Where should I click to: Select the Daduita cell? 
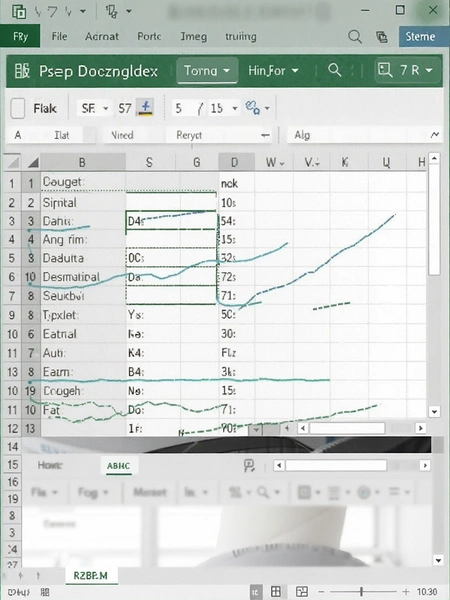coord(83,258)
